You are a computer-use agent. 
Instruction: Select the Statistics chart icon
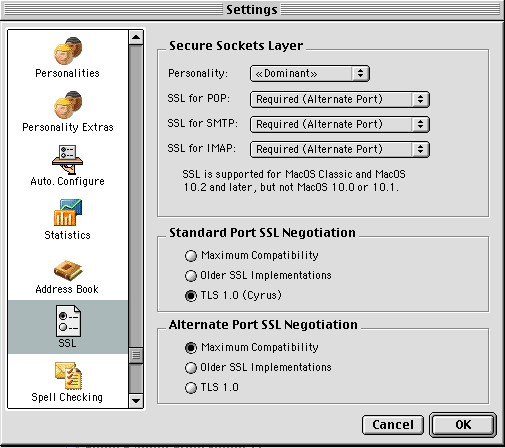coord(68,219)
